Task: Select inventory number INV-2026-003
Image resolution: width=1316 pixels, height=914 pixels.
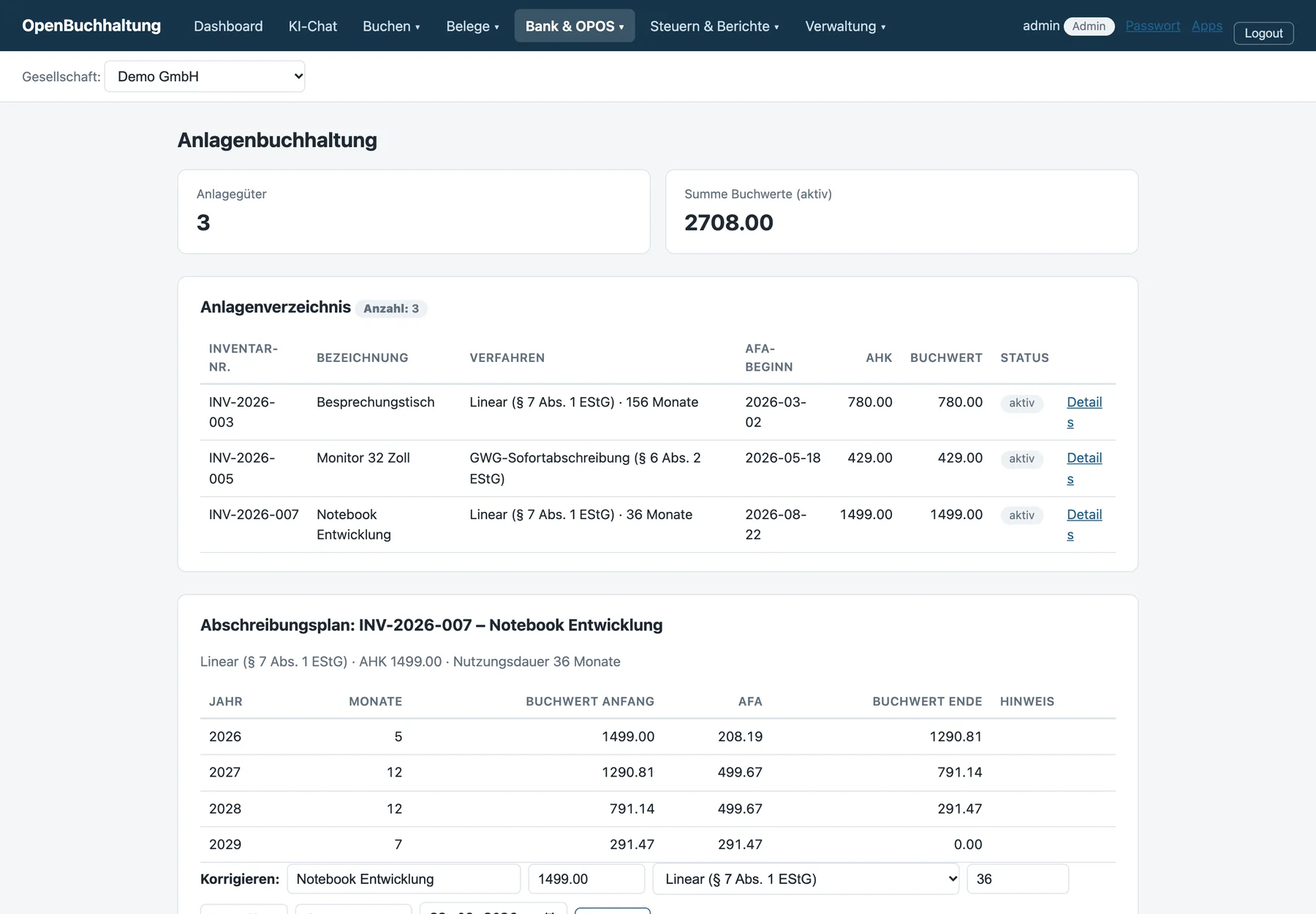Action: coord(242,412)
